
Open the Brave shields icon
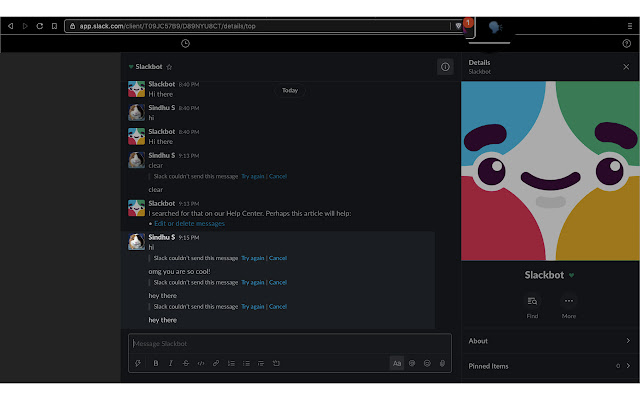458,26
